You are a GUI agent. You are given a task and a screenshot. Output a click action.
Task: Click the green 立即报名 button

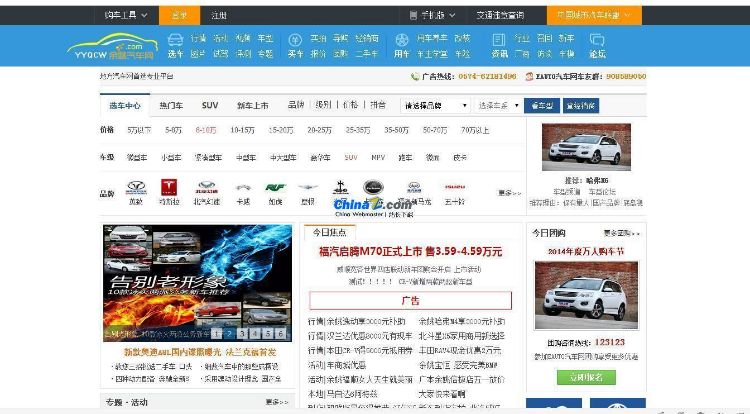coord(586,377)
